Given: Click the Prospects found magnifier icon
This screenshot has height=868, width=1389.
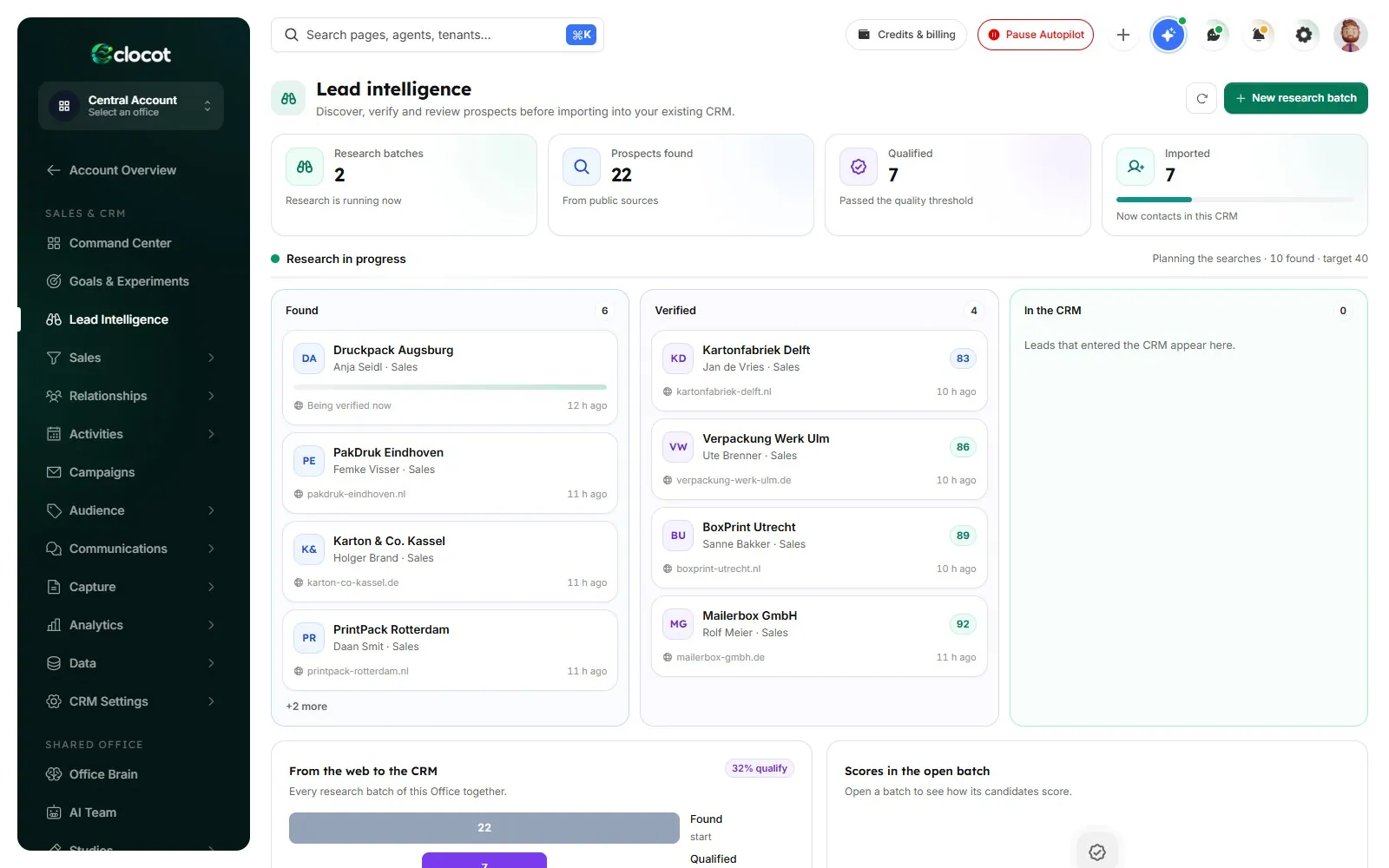Looking at the screenshot, I should point(582,167).
